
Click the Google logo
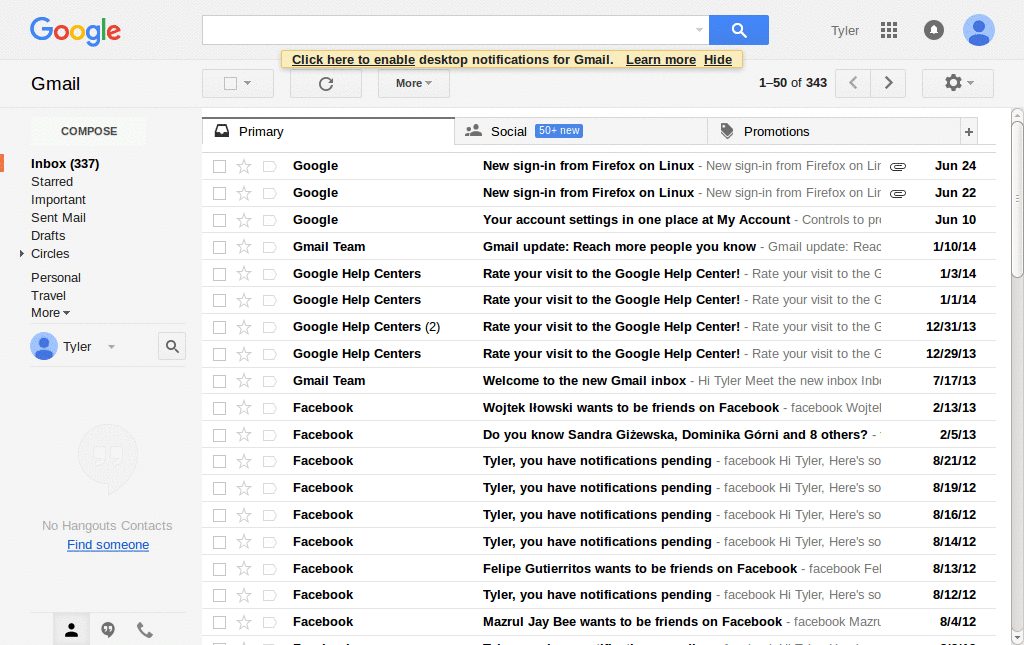(x=75, y=31)
